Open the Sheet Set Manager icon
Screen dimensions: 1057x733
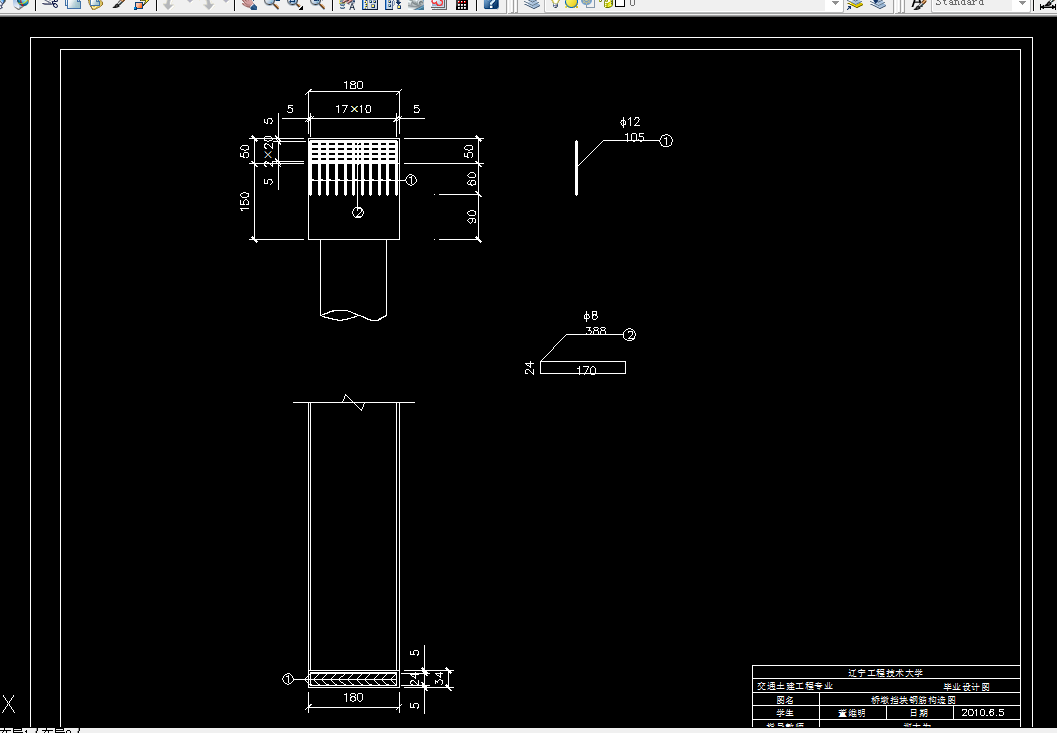416,4
